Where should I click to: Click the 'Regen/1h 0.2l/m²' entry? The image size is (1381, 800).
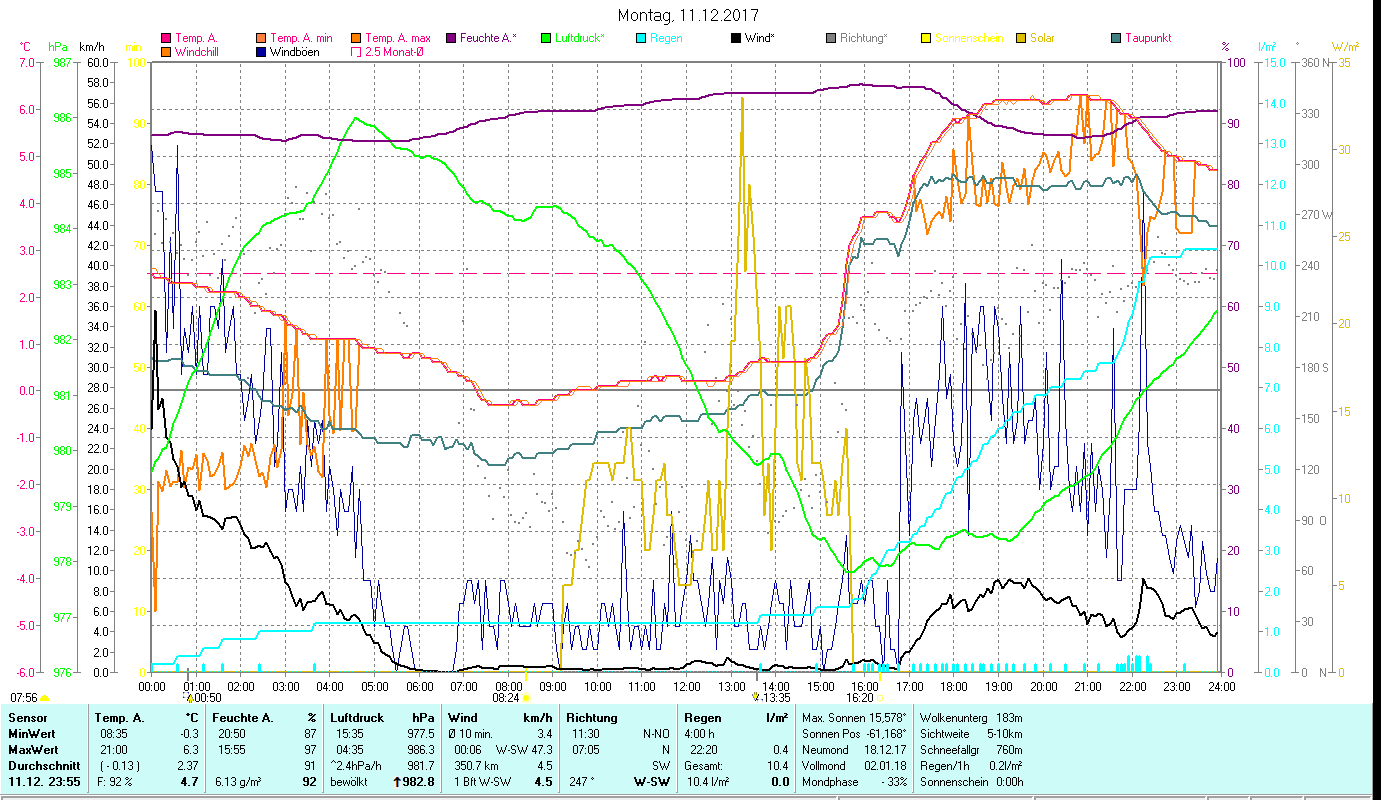[x=971, y=766]
